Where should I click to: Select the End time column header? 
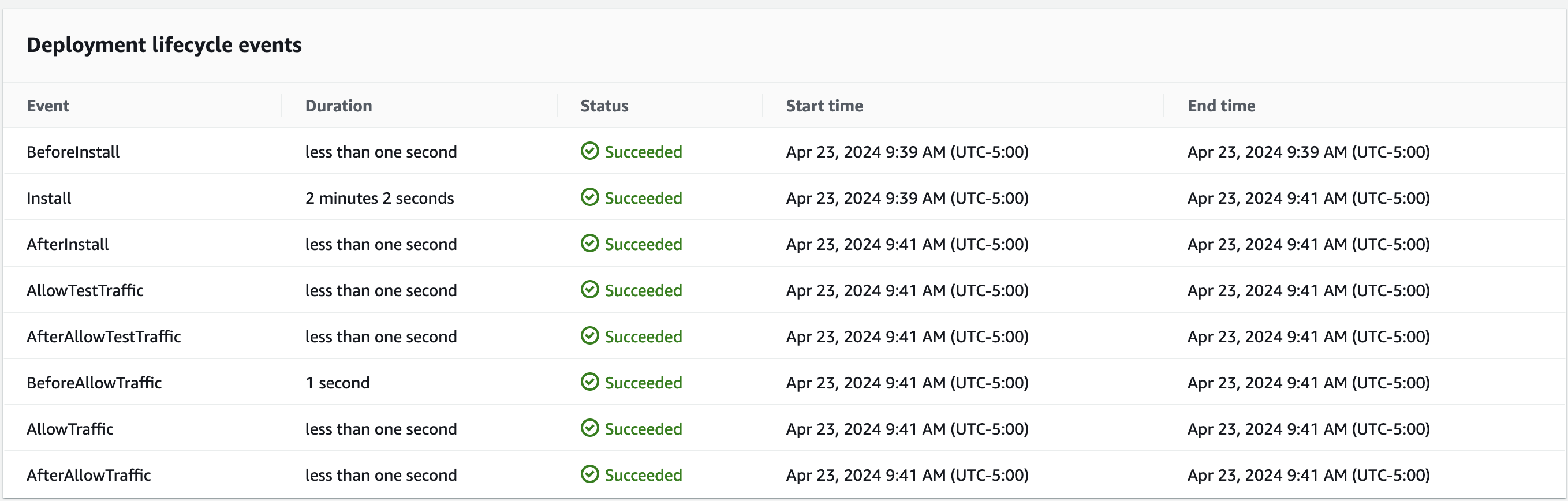pyautogui.click(x=1221, y=106)
